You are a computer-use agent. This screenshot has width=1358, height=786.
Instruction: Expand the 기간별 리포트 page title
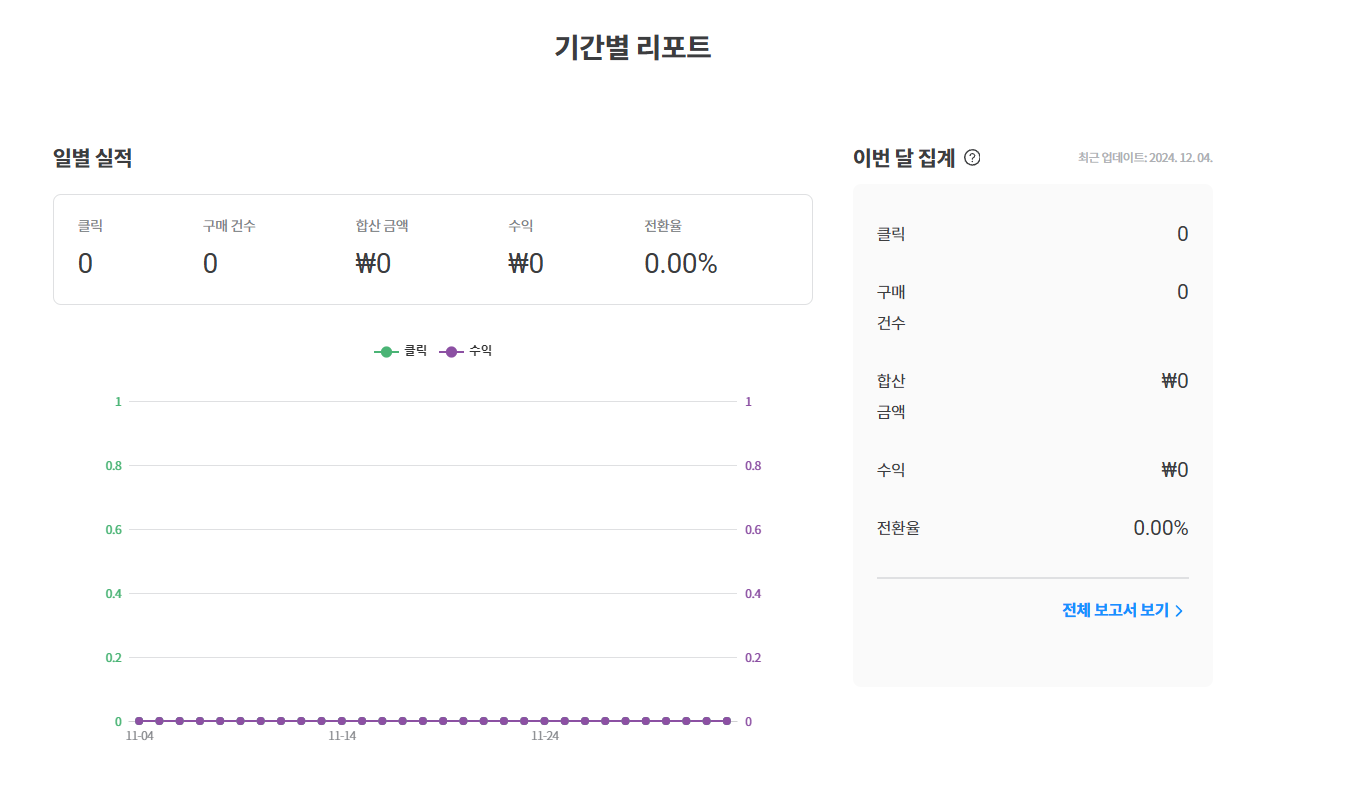pyautogui.click(x=632, y=46)
